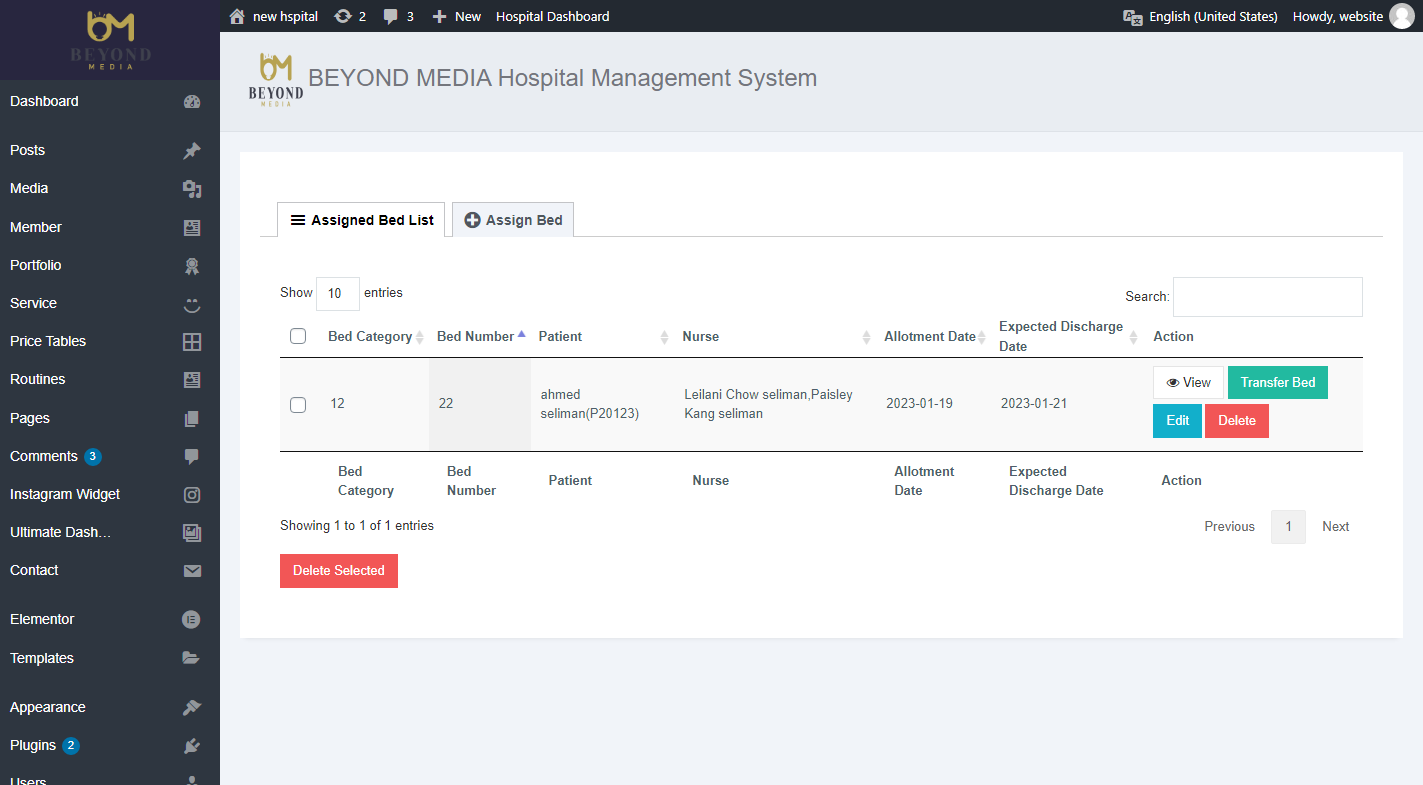Click the home icon beside new hspital
The height and width of the screenshot is (785, 1423).
point(237,16)
